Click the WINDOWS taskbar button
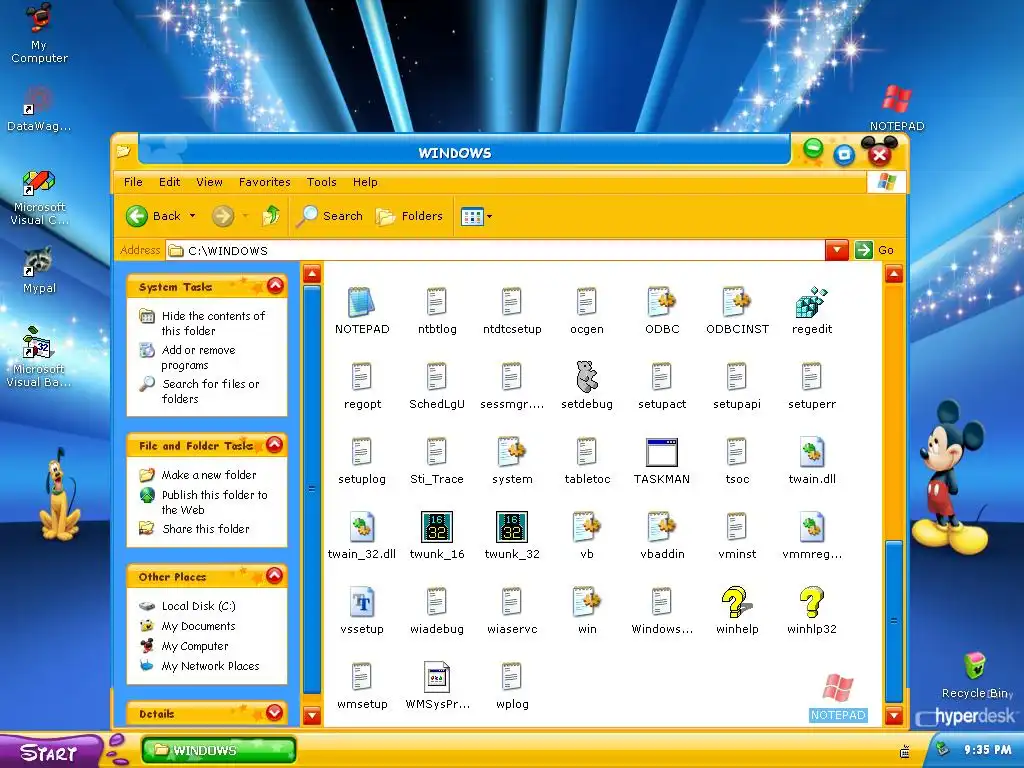The height and width of the screenshot is (768, 1024). (219, 750)
